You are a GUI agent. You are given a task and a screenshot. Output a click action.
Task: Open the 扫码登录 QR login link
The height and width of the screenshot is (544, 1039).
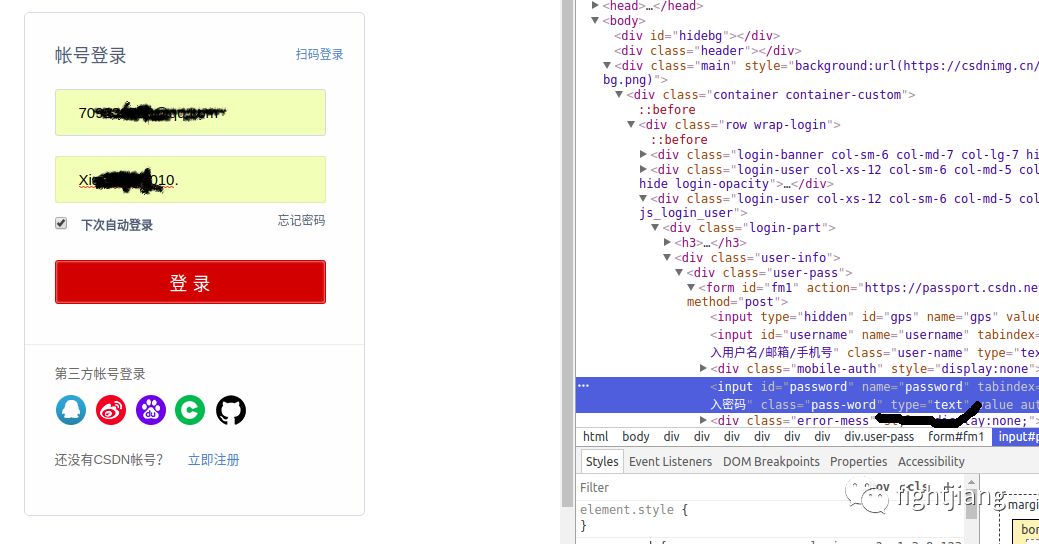point(319,54)
